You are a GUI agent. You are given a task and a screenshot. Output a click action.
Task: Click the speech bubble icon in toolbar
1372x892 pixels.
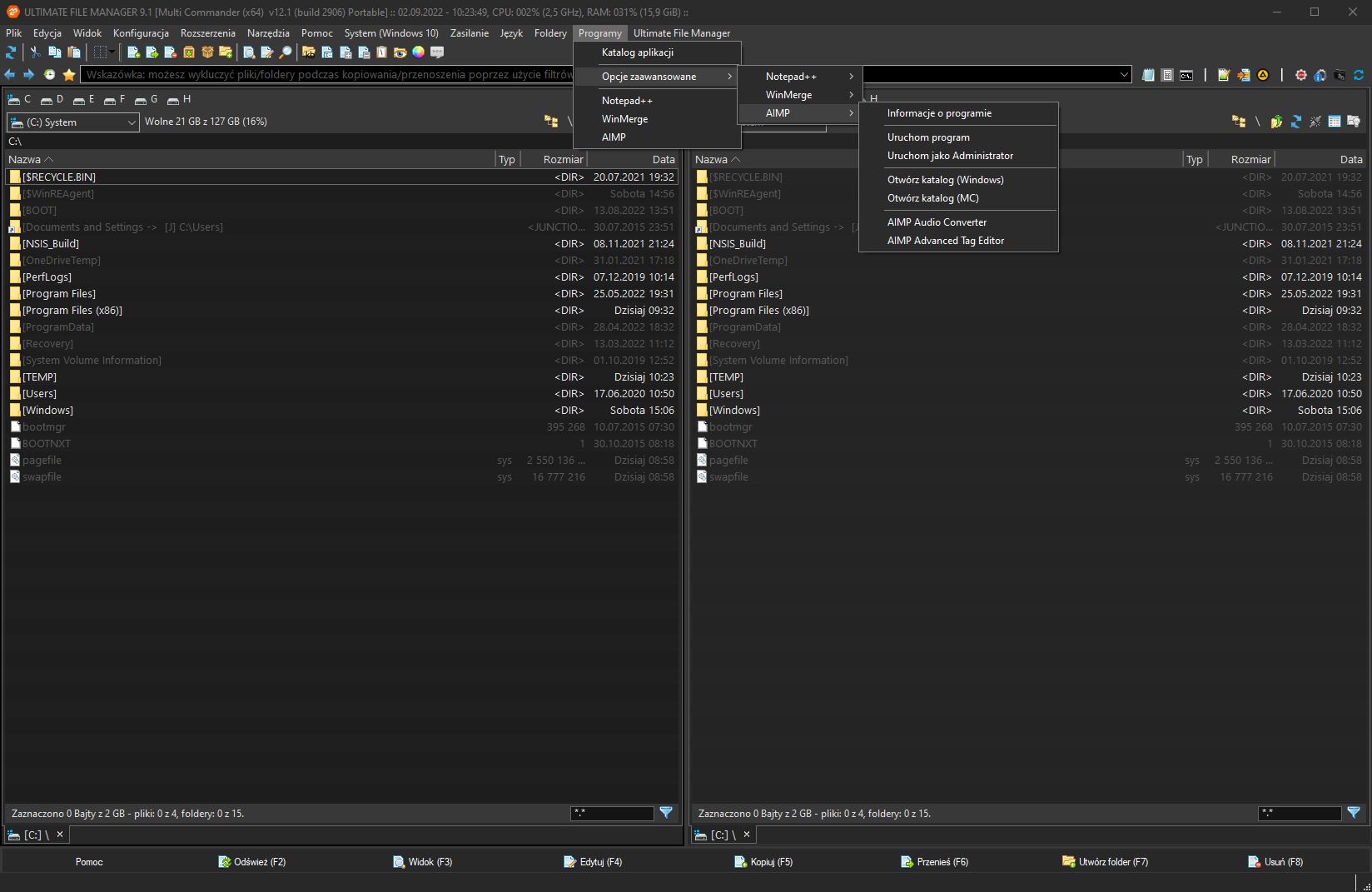pyautogui.click(x=437, y=52)
